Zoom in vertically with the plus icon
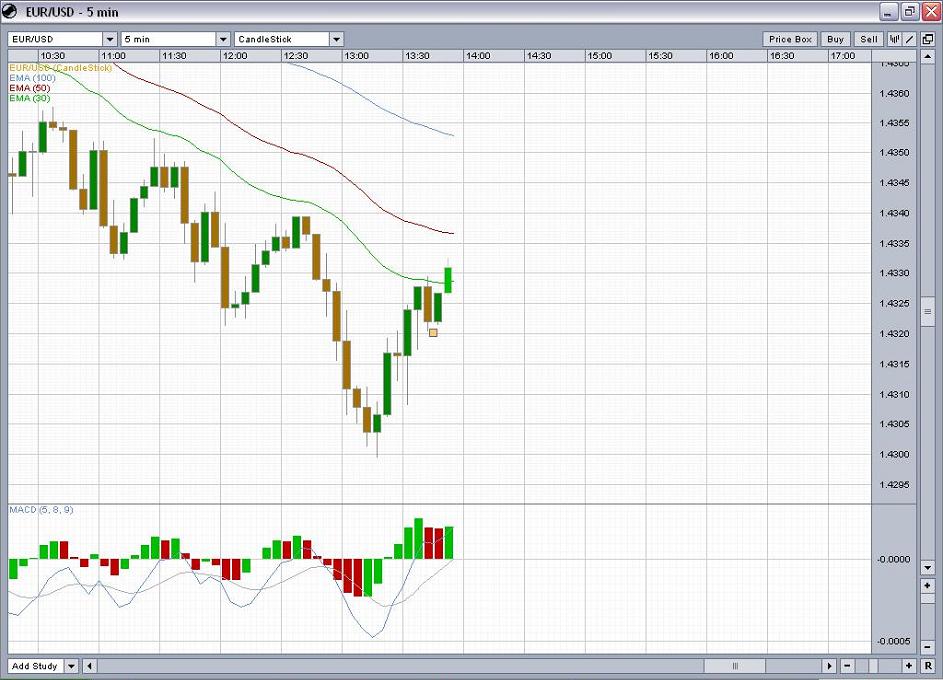The width and height of the screenshot is (943, 680). coord(927,585)
